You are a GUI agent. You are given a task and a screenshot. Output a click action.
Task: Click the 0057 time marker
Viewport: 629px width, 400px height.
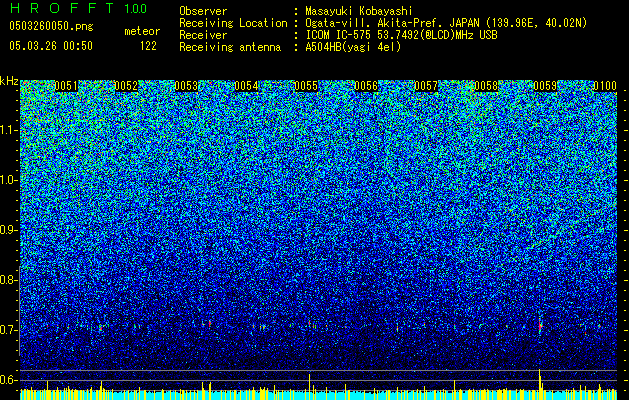pyautogui.click(x=426, y=86)
